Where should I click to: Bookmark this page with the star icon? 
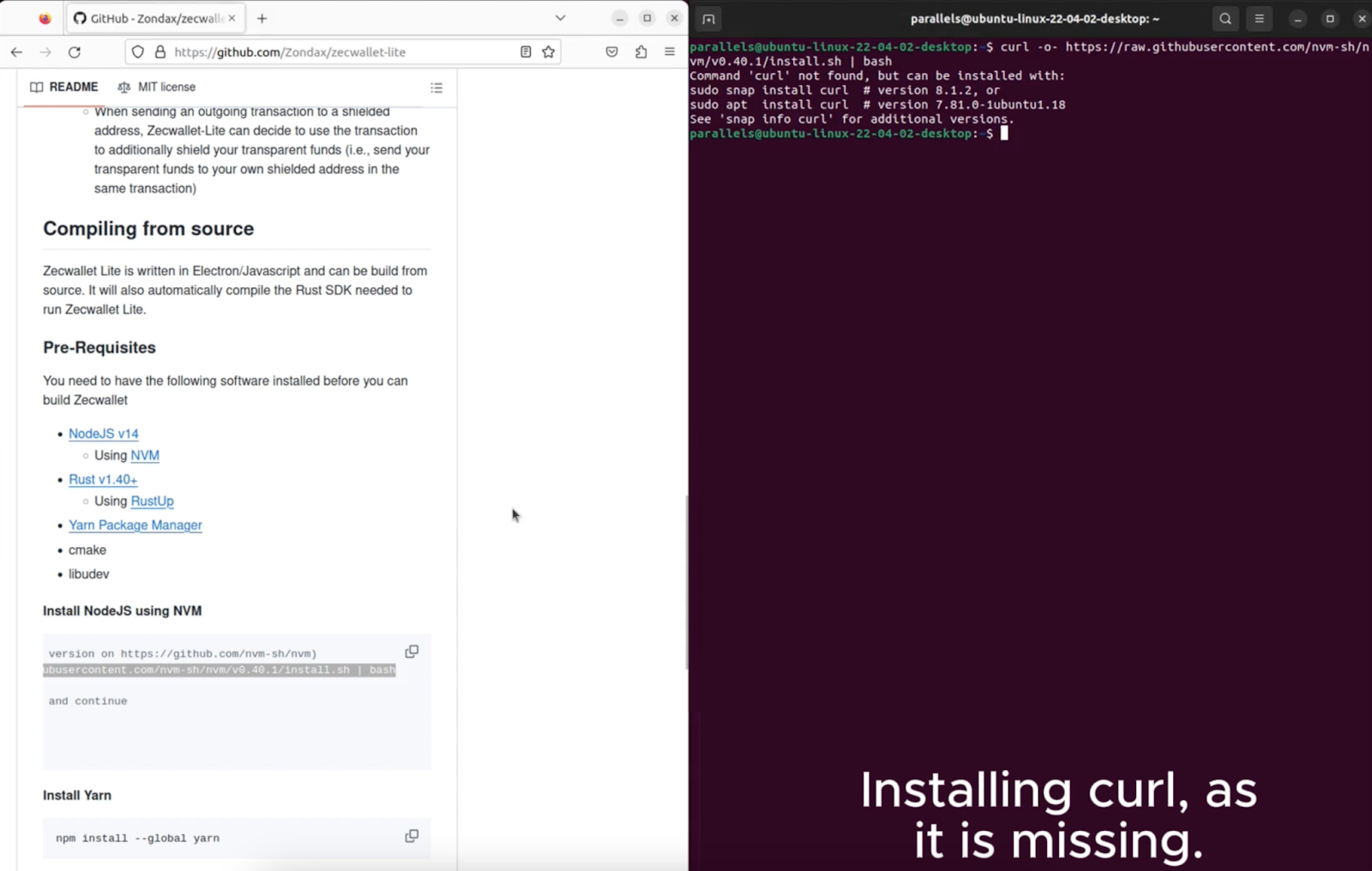549,52
